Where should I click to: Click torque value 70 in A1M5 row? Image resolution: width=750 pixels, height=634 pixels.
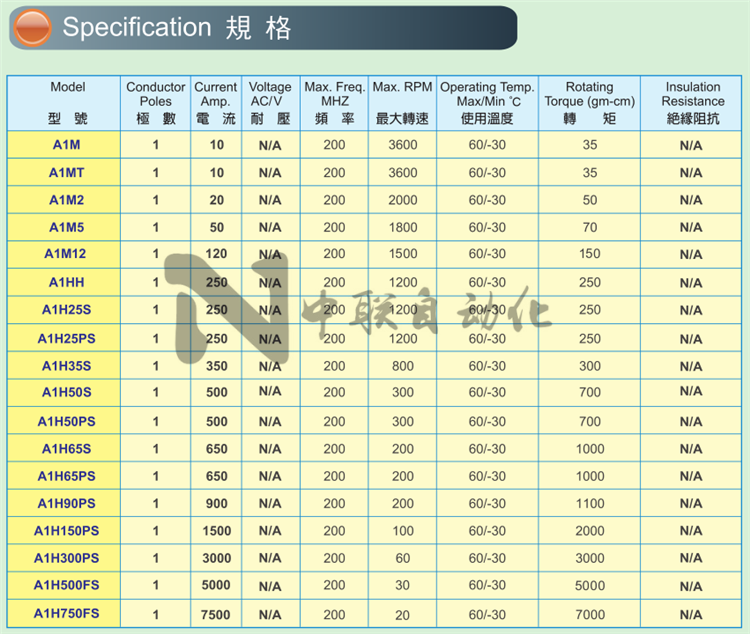[590, 227]
